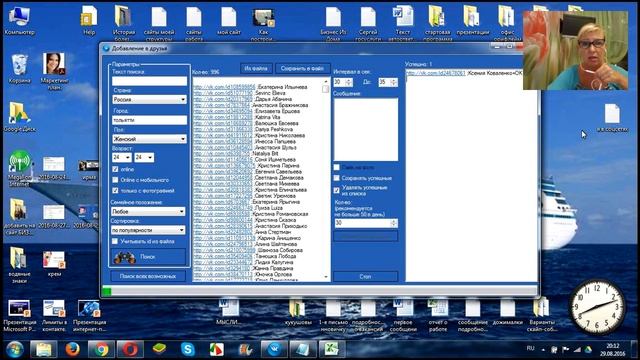Open the водяные знаки folder
This screenshot has width=640, height=360.
click(19, 265)
